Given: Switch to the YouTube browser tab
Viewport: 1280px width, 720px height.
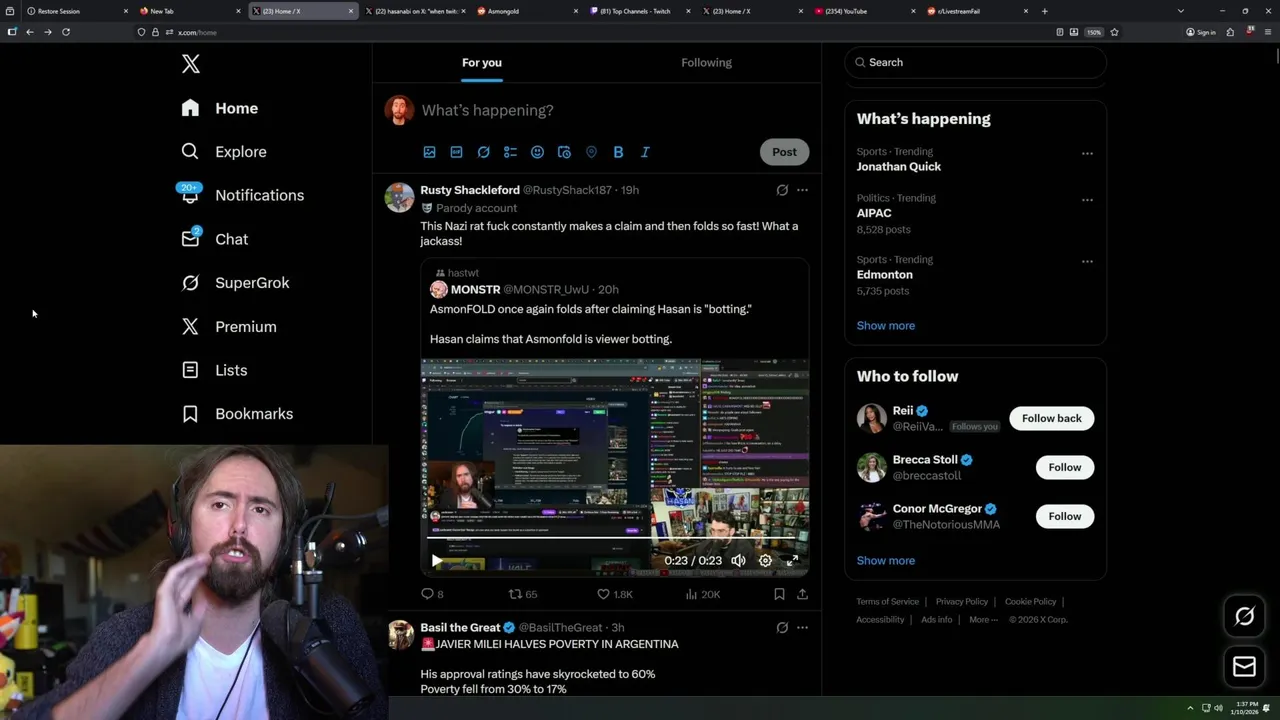Looking at the screenshot, I should tap(866, 11).
